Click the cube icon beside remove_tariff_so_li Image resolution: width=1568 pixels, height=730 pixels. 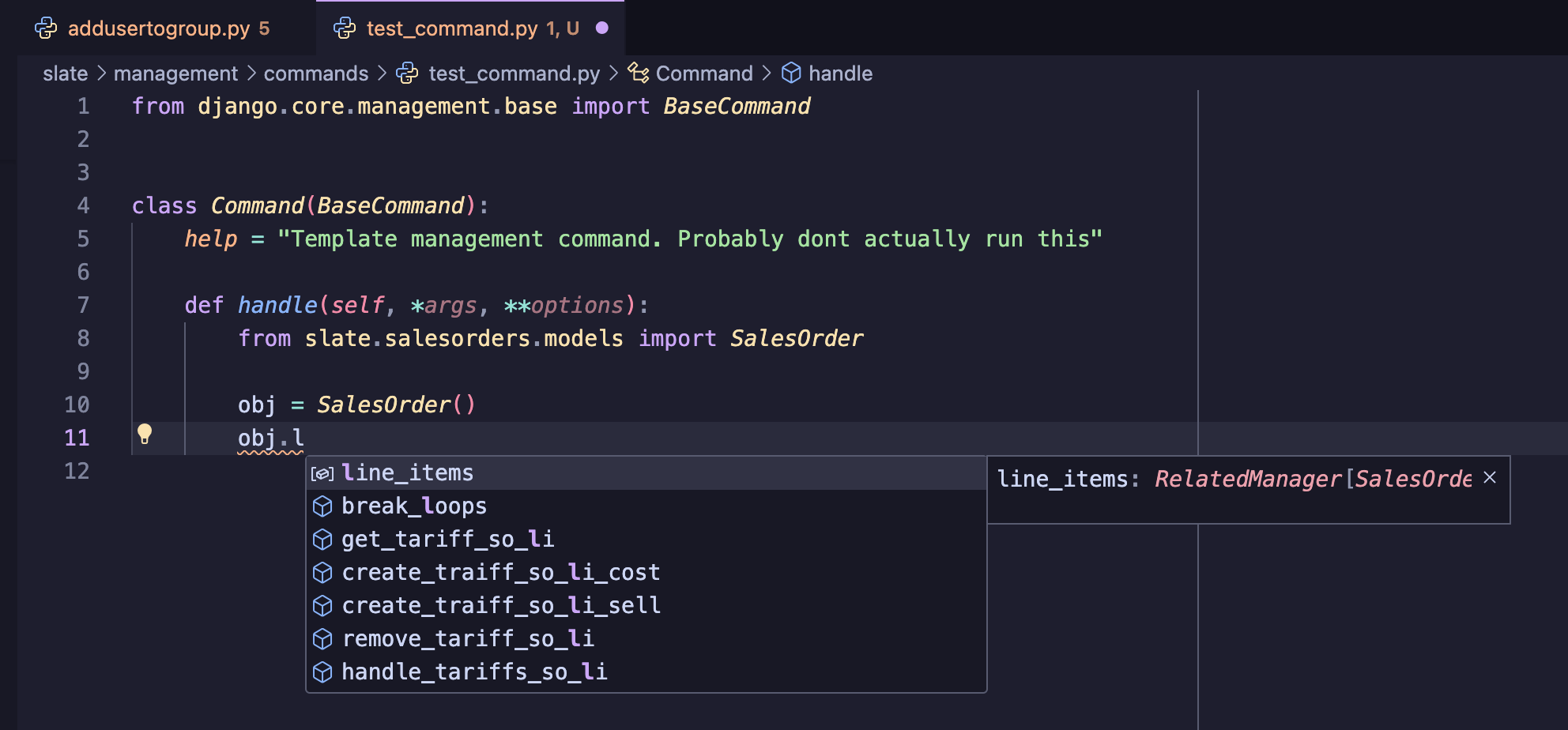(x=322, y=638)
